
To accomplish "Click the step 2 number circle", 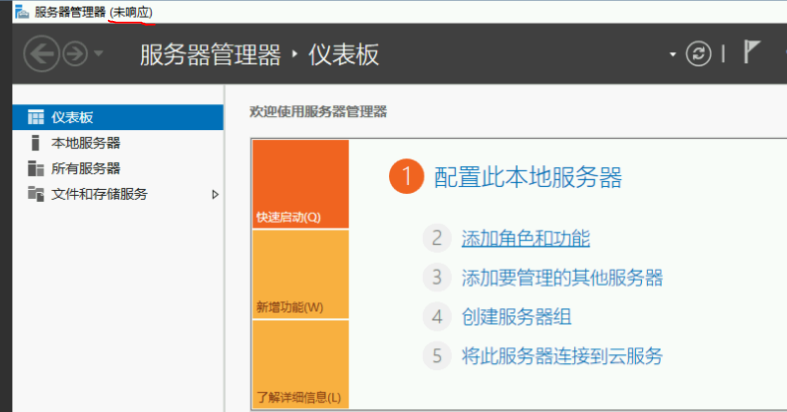I will [437, 238].
